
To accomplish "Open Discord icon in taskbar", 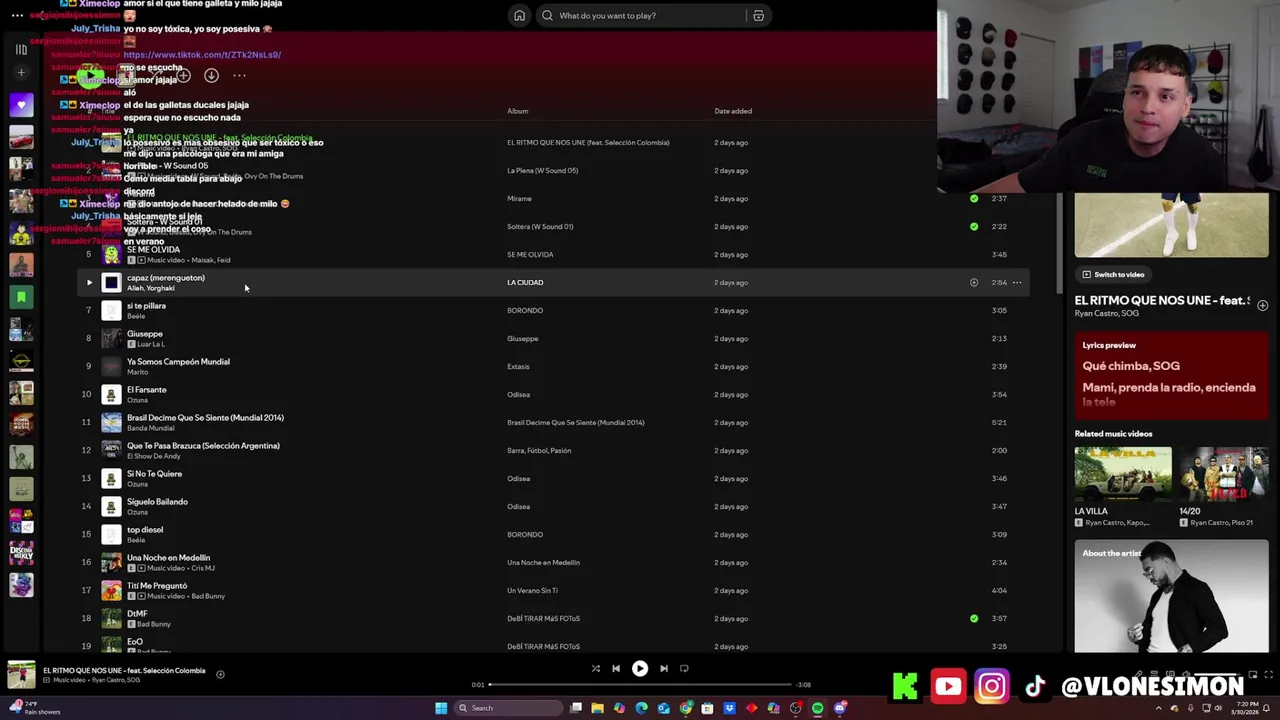I will (x=840, y=708).
